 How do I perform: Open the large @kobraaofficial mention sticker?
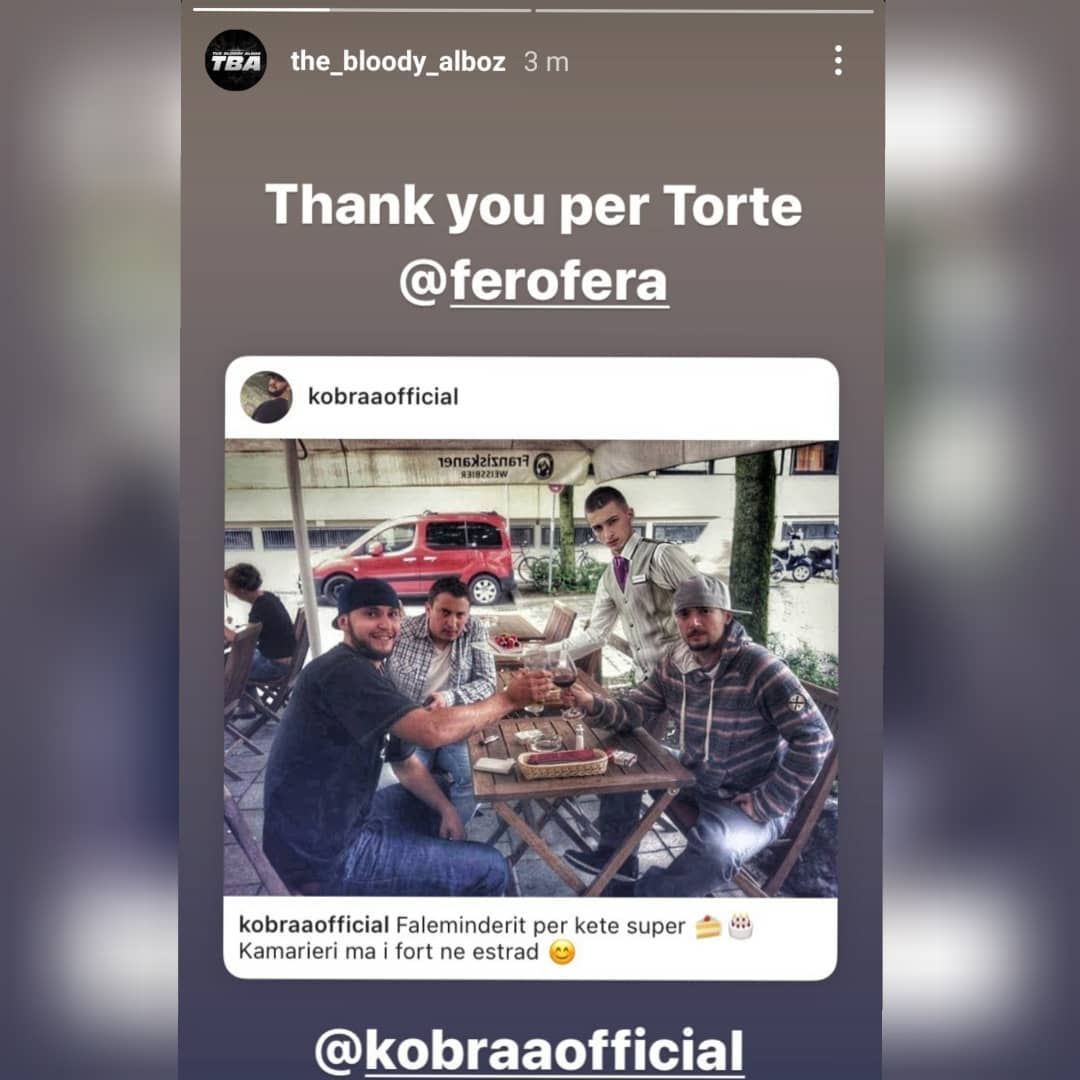(x=529, y=1051)
